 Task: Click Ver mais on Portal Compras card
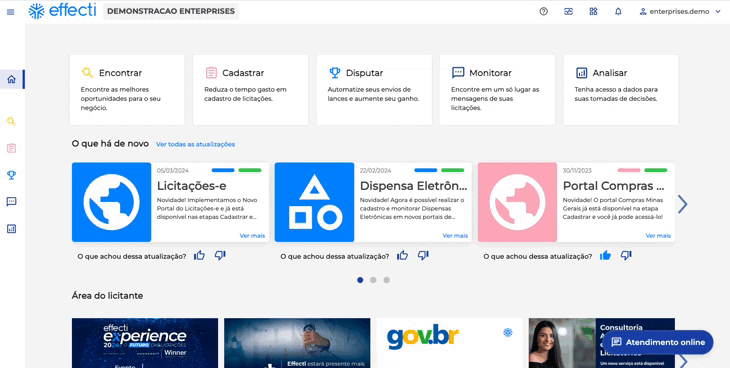click(658, 236)
